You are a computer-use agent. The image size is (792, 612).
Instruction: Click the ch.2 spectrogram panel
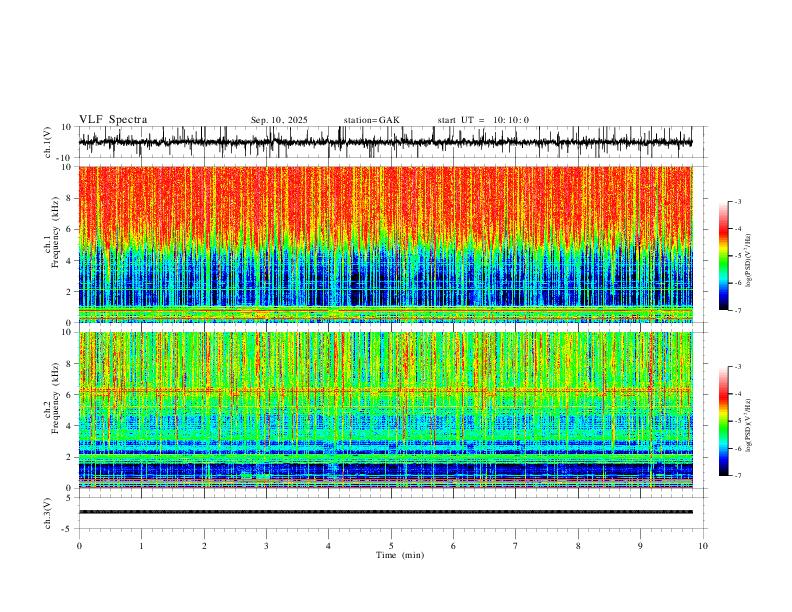tap(385, 410)
